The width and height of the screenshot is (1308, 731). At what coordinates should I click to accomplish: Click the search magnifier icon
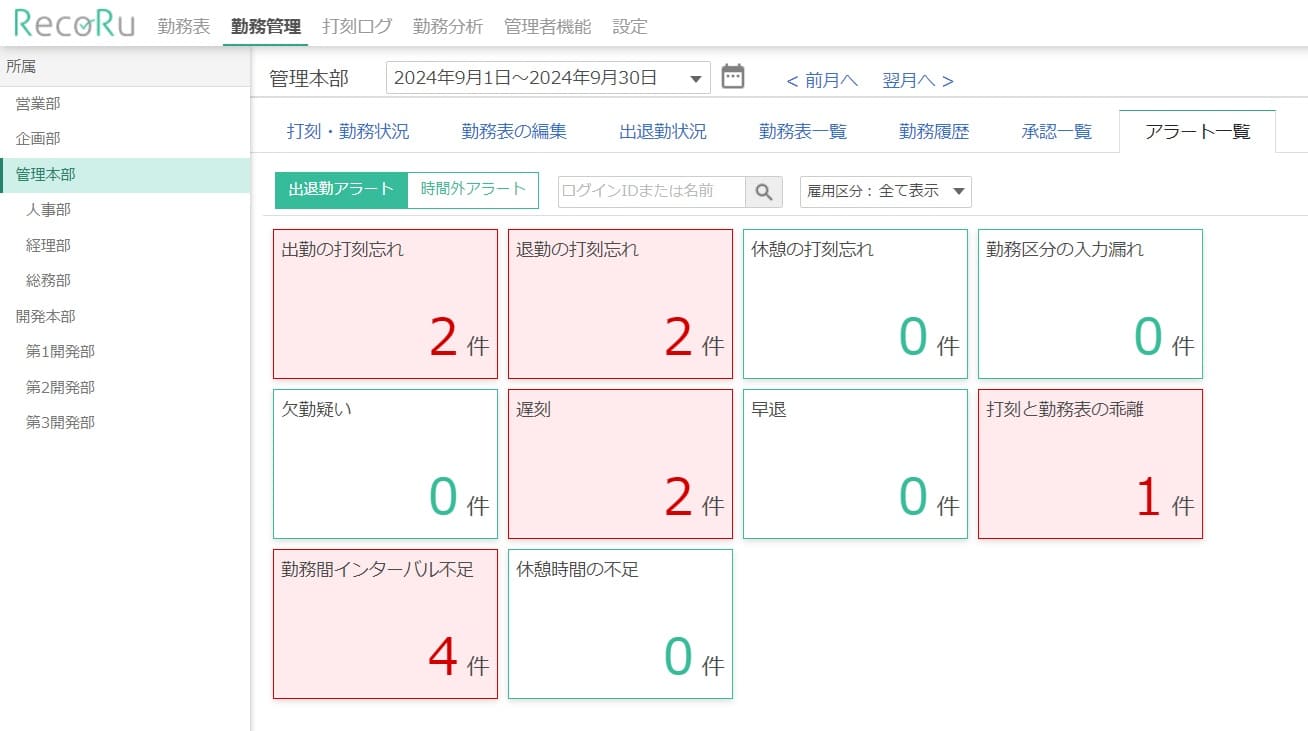[x=764, y=191]
